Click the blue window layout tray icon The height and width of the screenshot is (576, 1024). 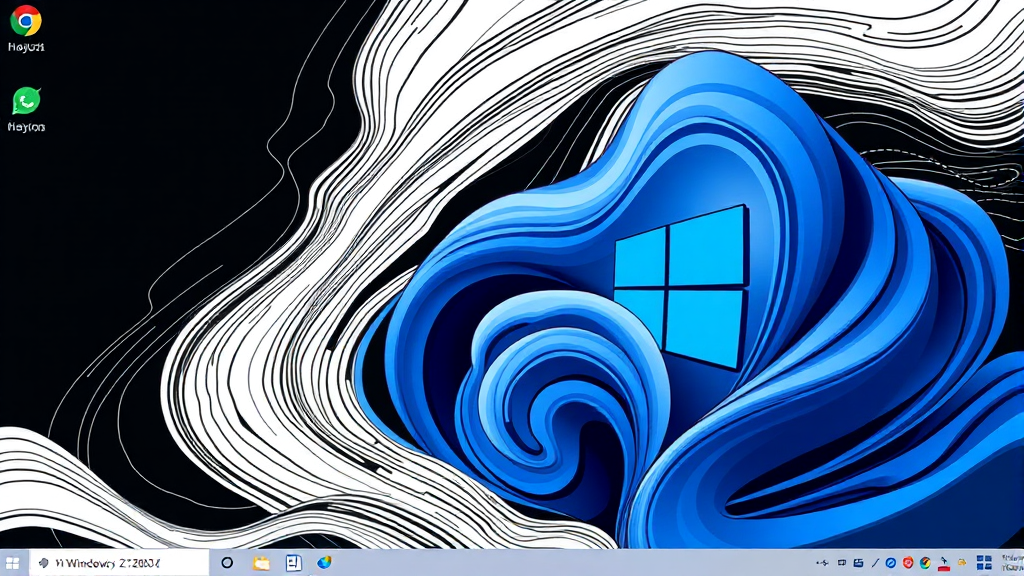click(x=859, y=563)
